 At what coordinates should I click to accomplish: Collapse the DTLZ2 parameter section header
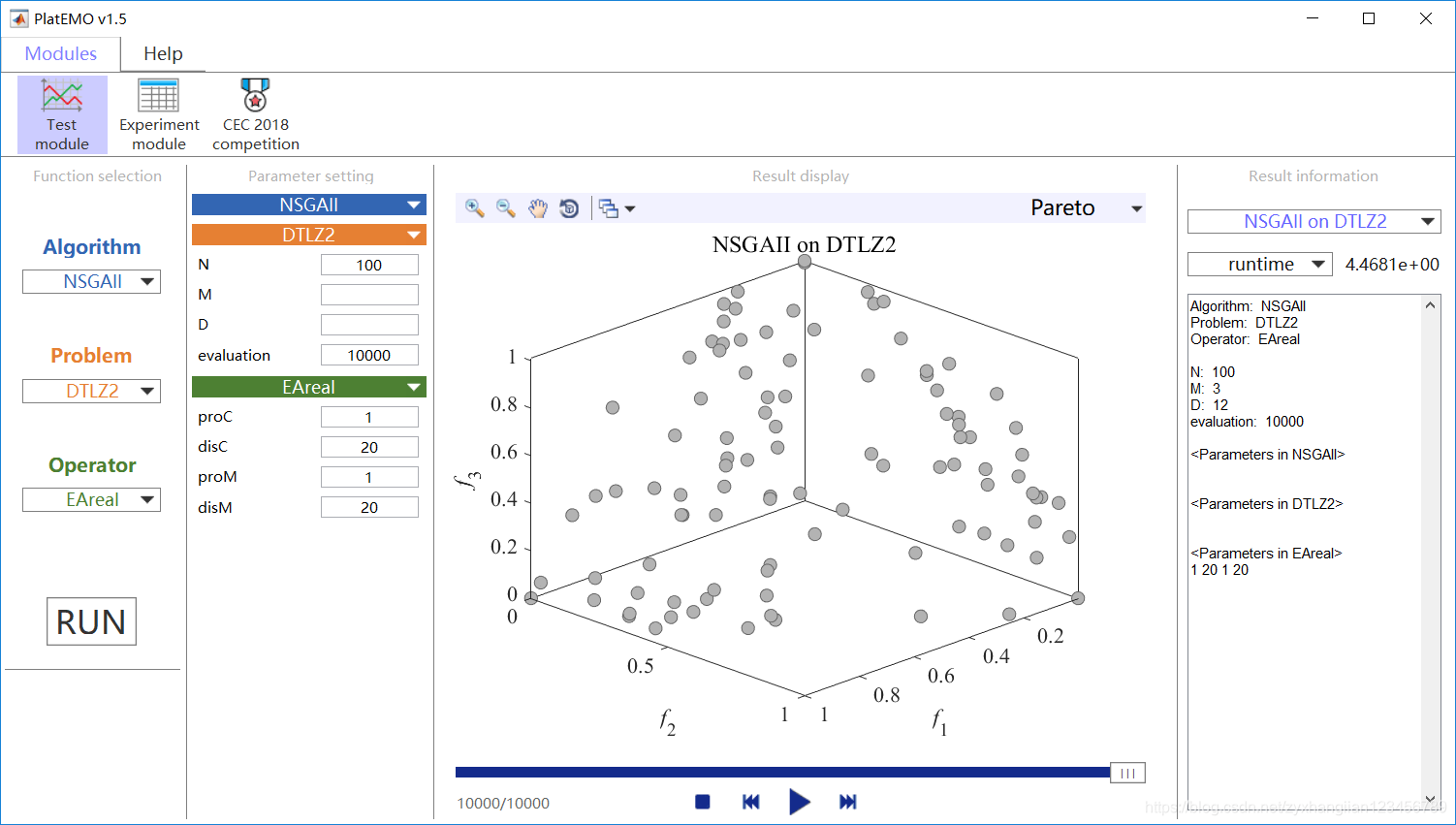(x=308, y=234)
